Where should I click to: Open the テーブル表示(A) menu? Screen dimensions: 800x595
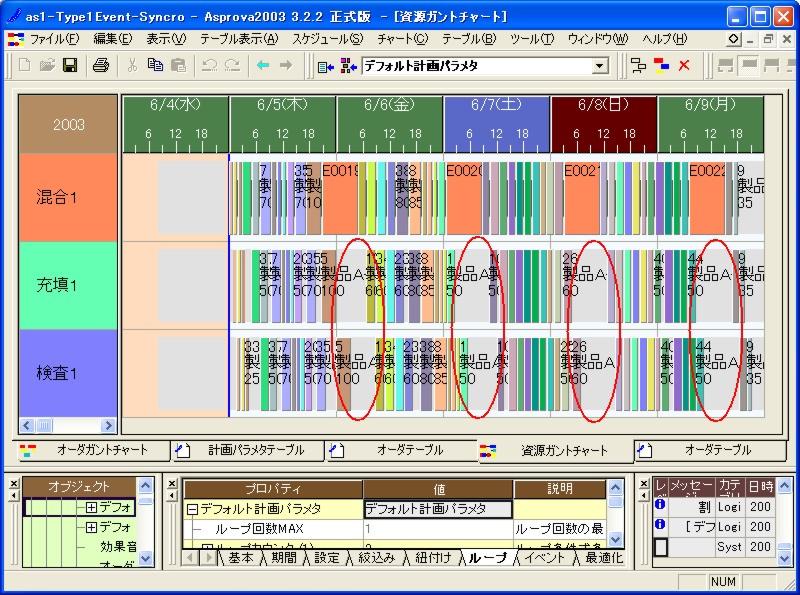tap(239, 39)
